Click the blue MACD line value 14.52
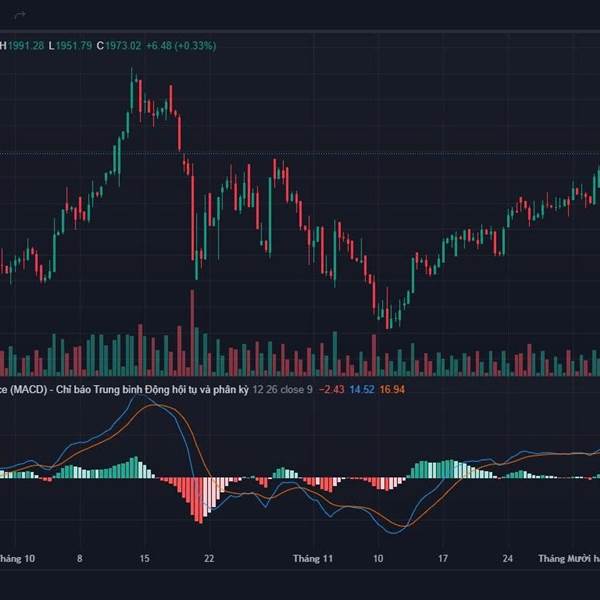The image size is (600, 600). [x=362, y=390]
